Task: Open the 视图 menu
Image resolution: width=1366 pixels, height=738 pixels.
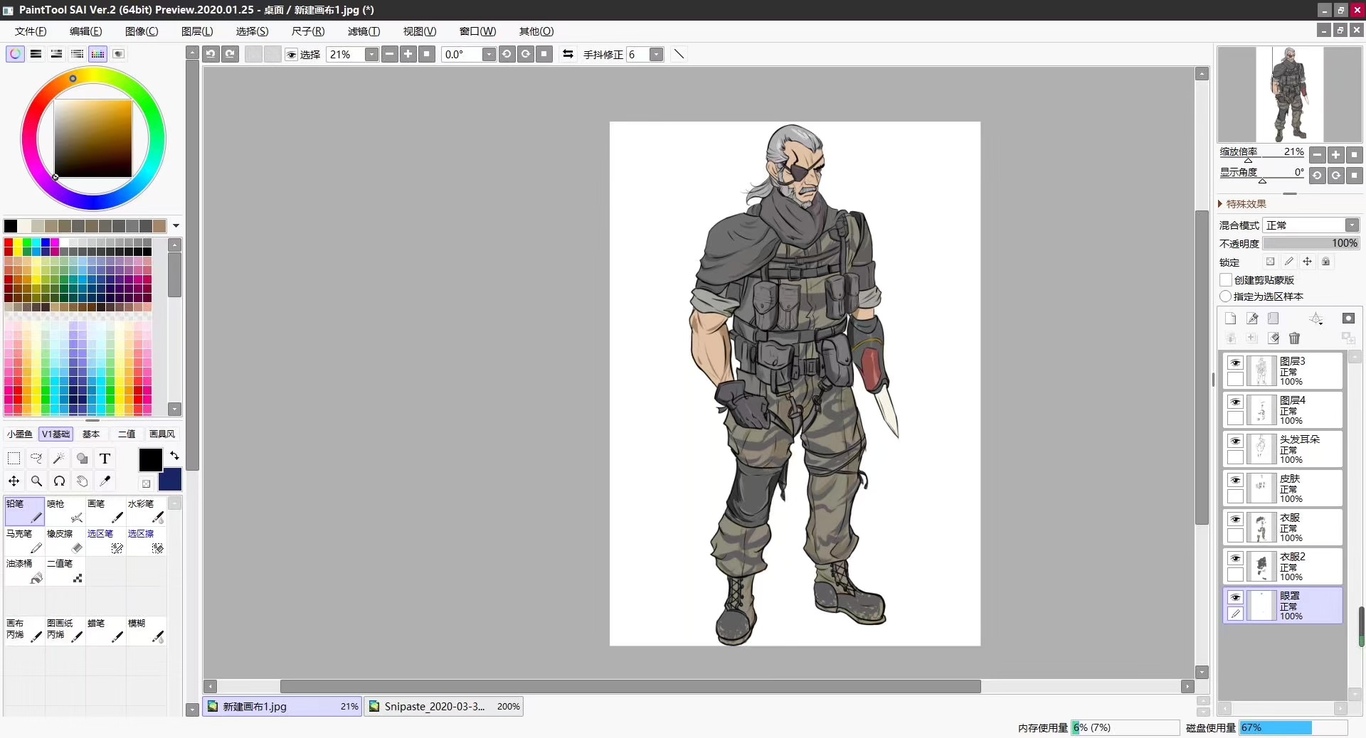Action: (x=419, y=31)
